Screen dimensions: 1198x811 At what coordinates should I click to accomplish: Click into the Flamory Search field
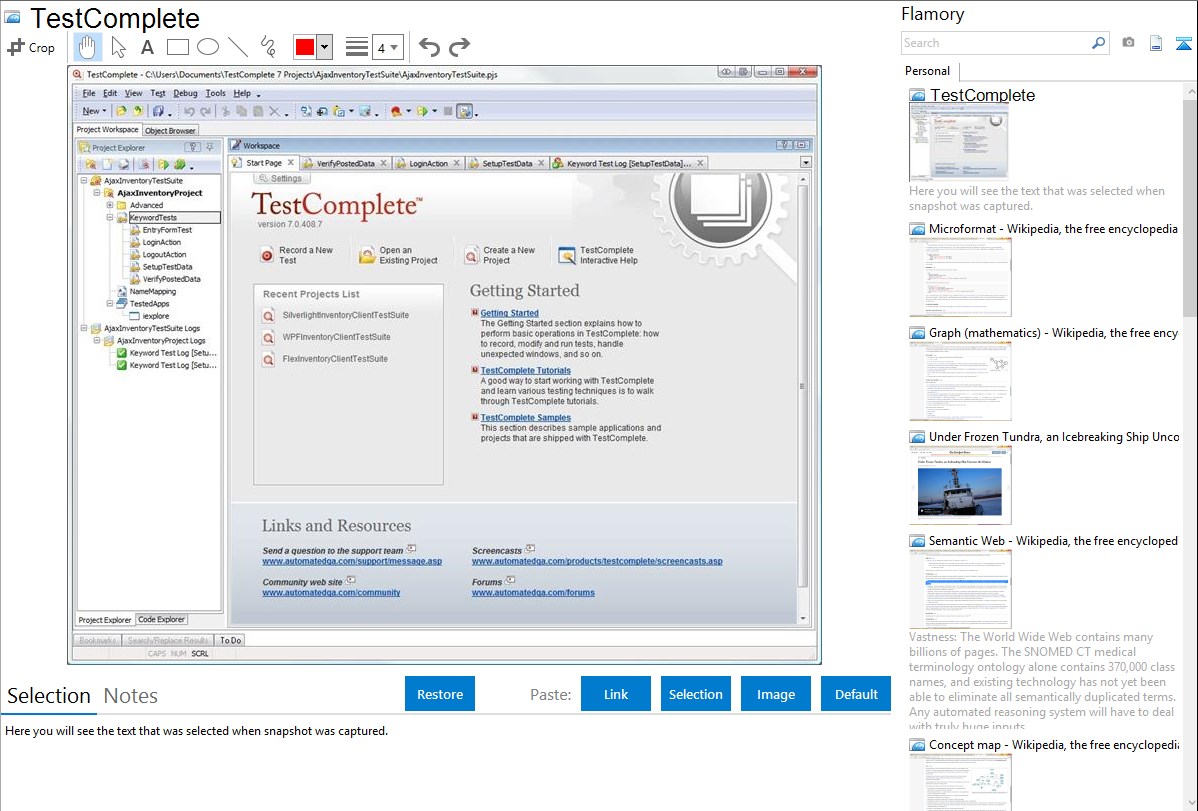(995, 43)
